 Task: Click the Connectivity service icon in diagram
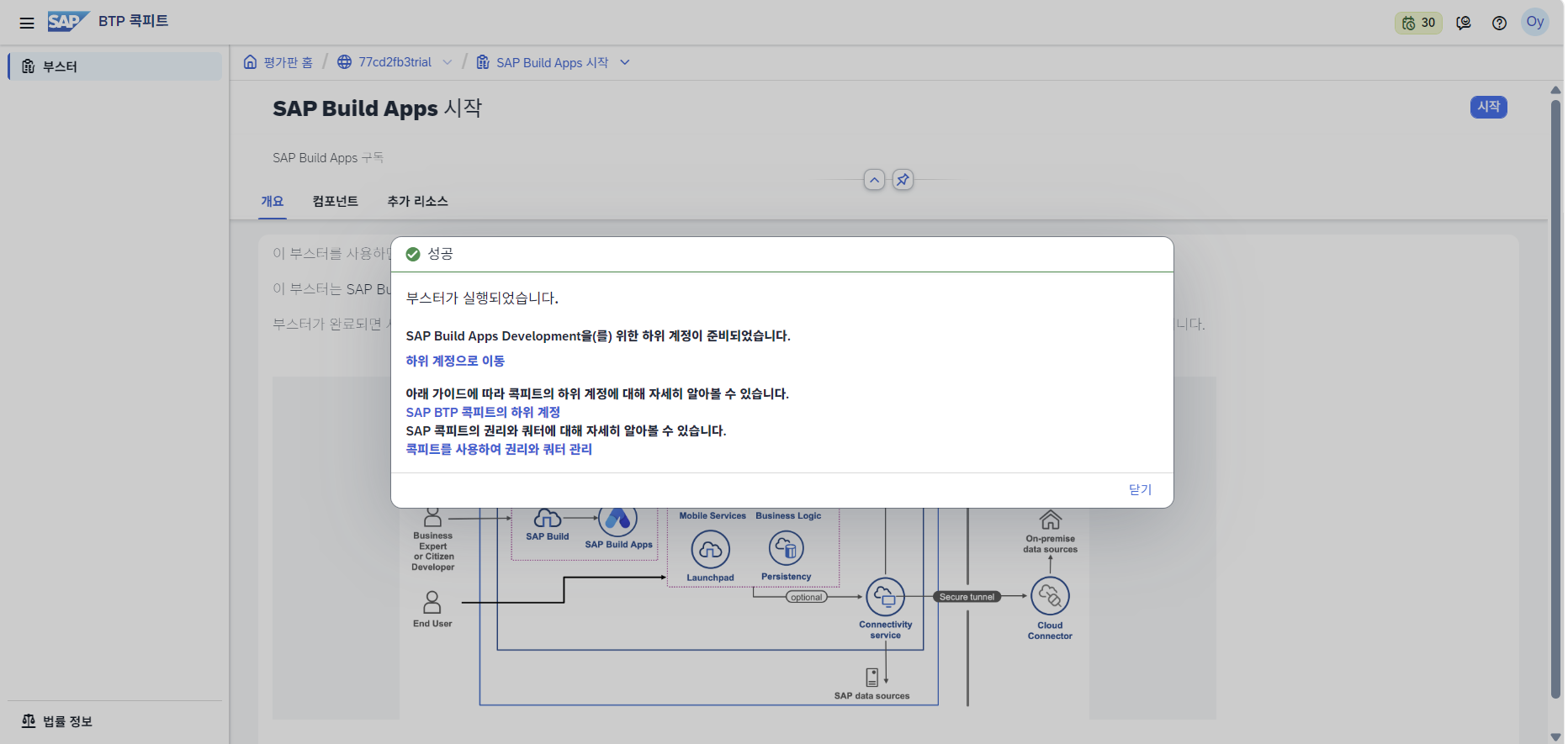[885, 597]
